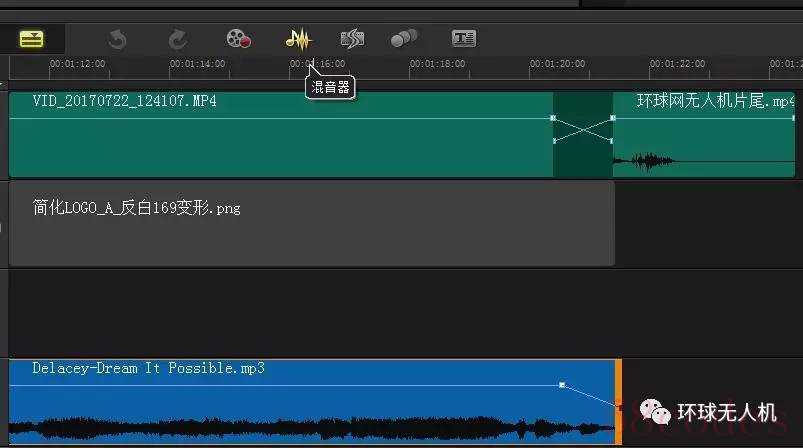
Task: Switch to the timeline view icon
Action: pyautogui.click(x=31, y=39)
